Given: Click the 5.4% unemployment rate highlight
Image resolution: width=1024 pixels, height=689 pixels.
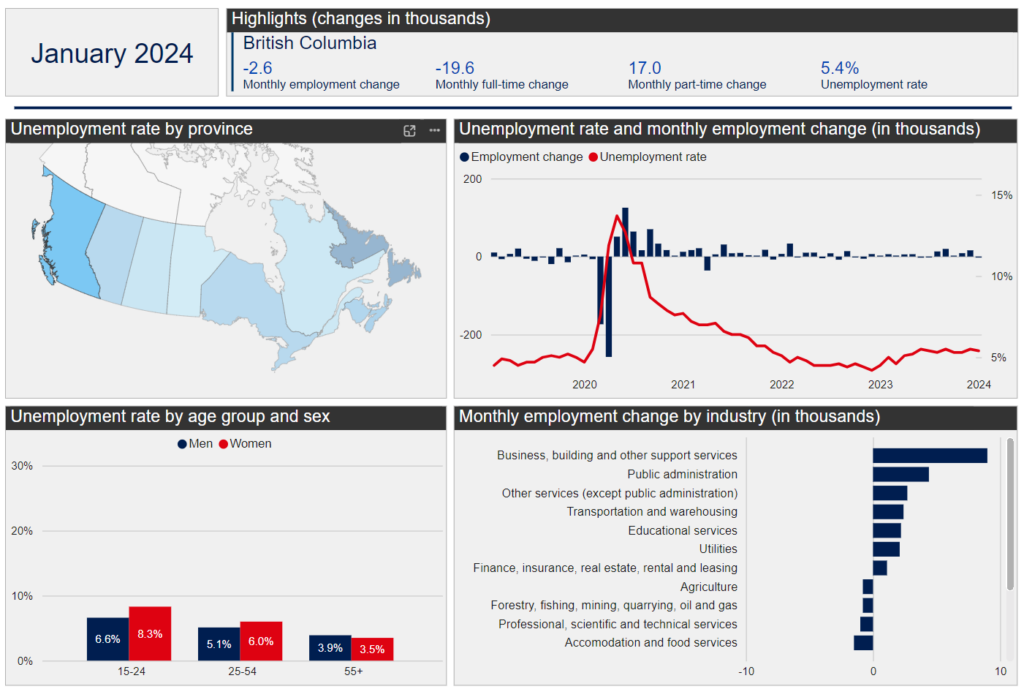Looking at the screenshot, I should pos(840,68).
